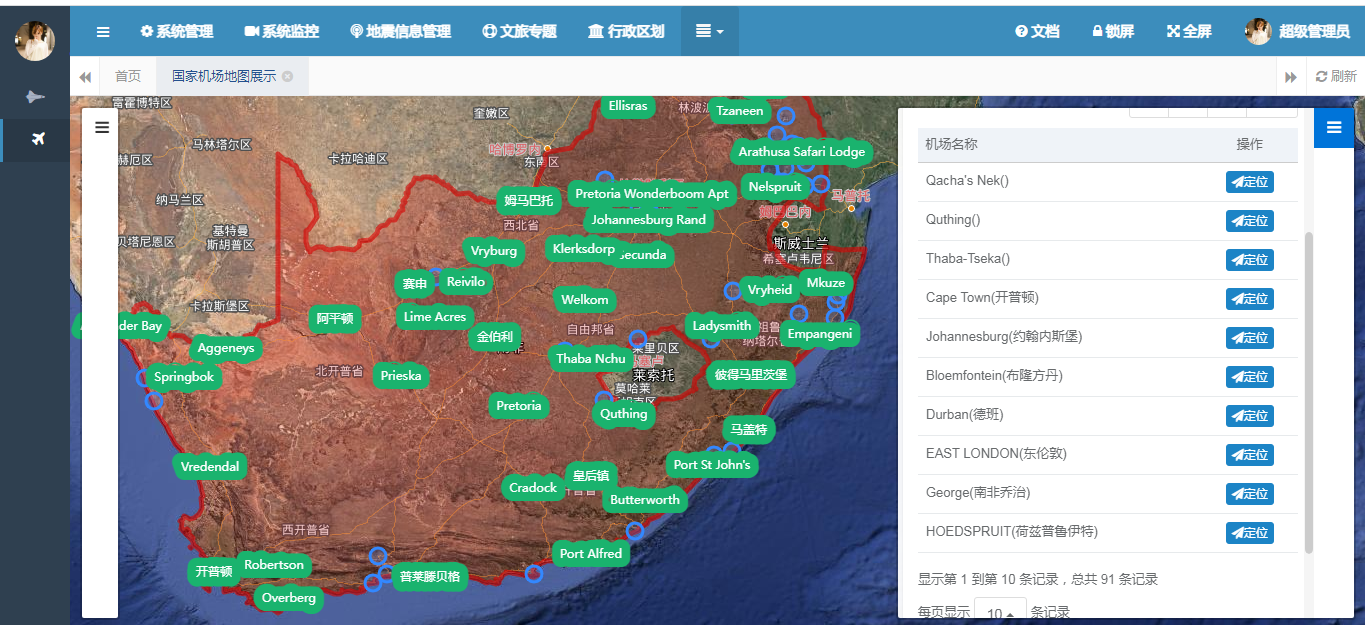
Task: Close the 国家机场地图展示 tab
Action: (x=288, y=76)
